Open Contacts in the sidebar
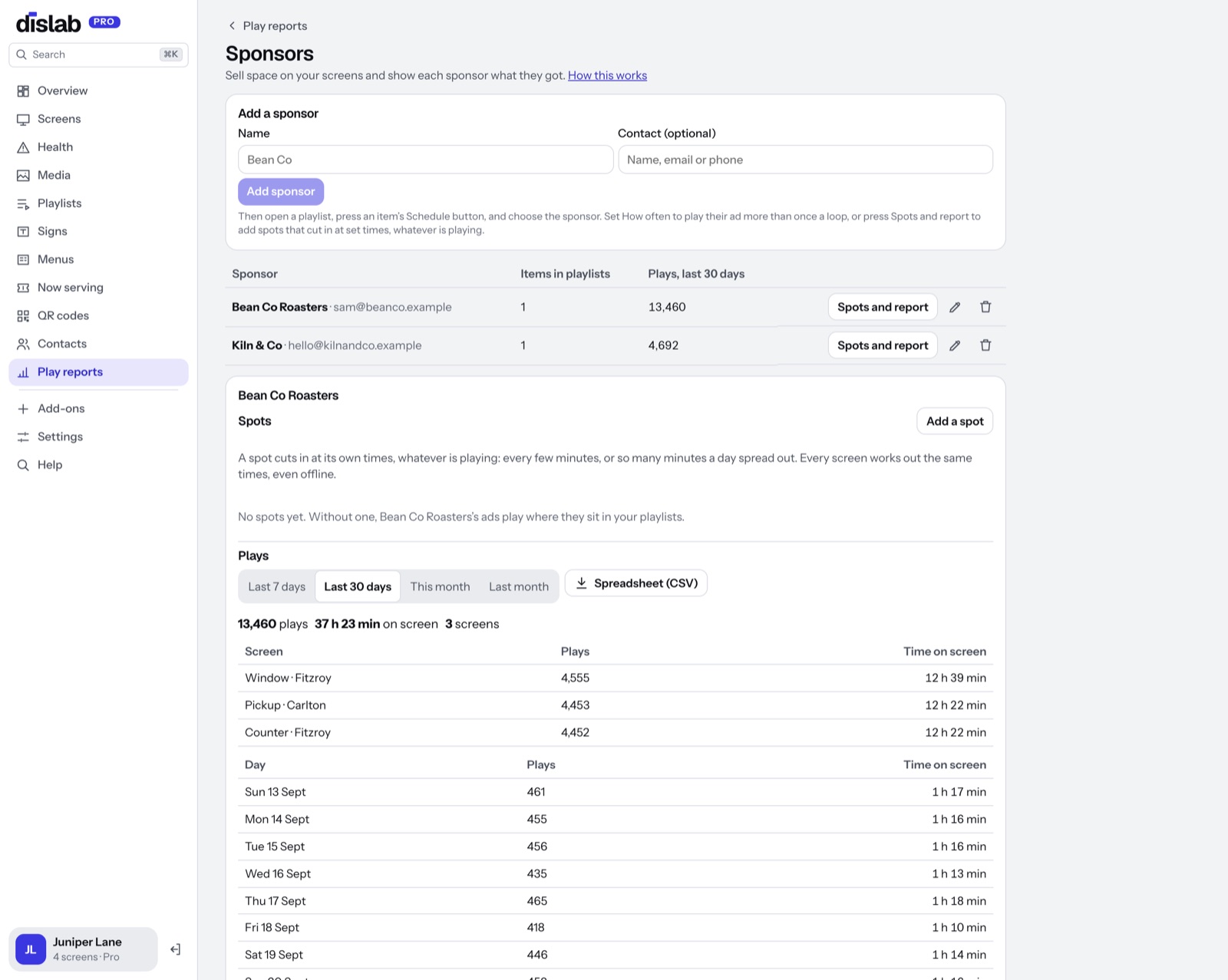Viewport: 1228px width, 980px height. point(98,344)
